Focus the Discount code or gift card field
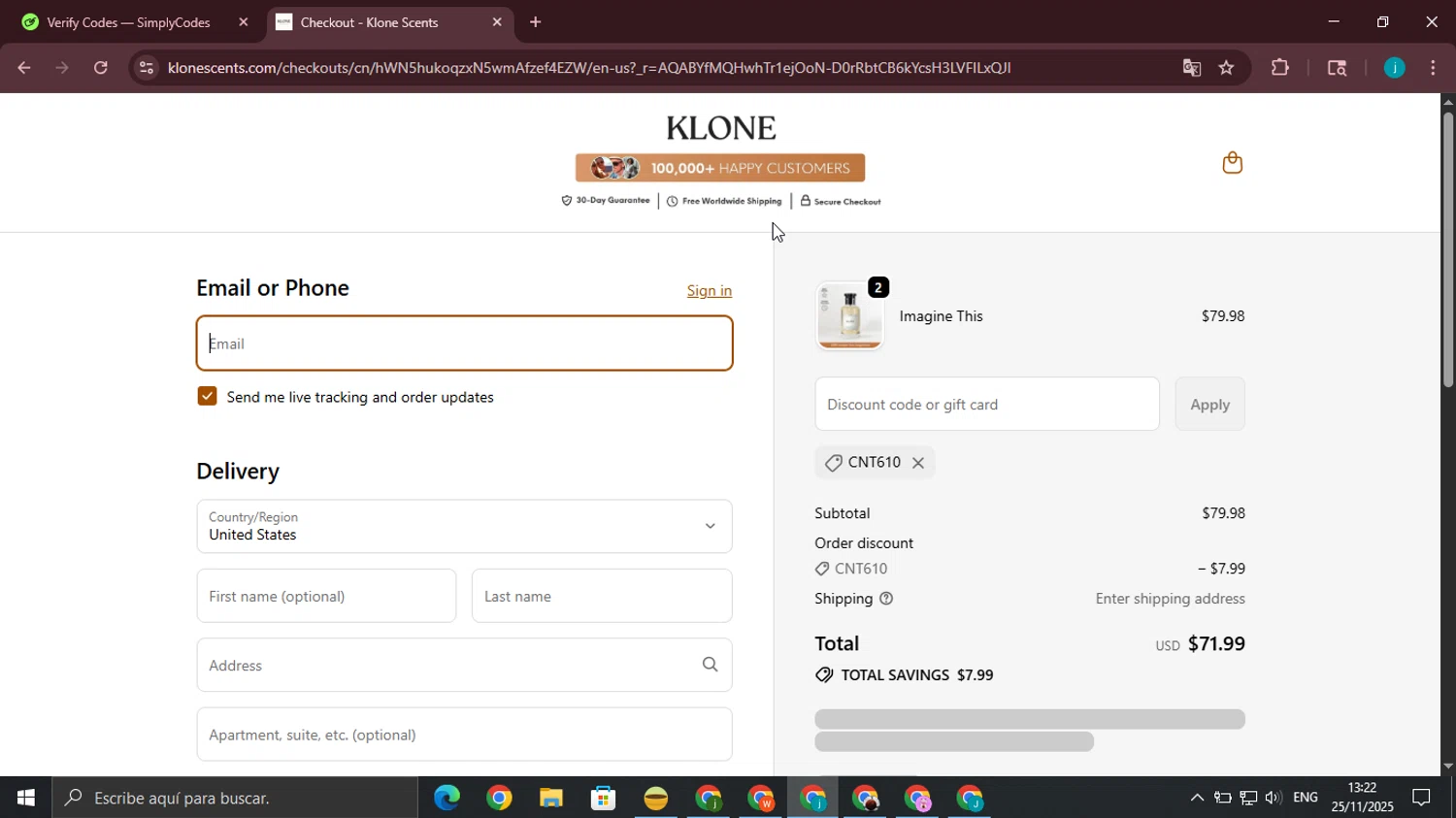Screen dimensions: 1456x818 tap(987, 405)
